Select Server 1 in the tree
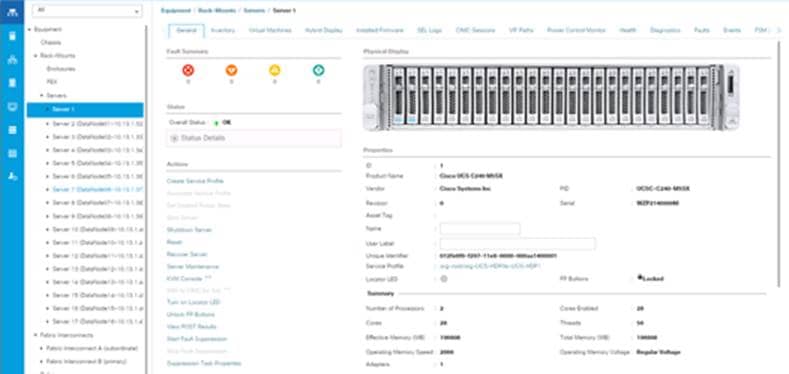 85,109
